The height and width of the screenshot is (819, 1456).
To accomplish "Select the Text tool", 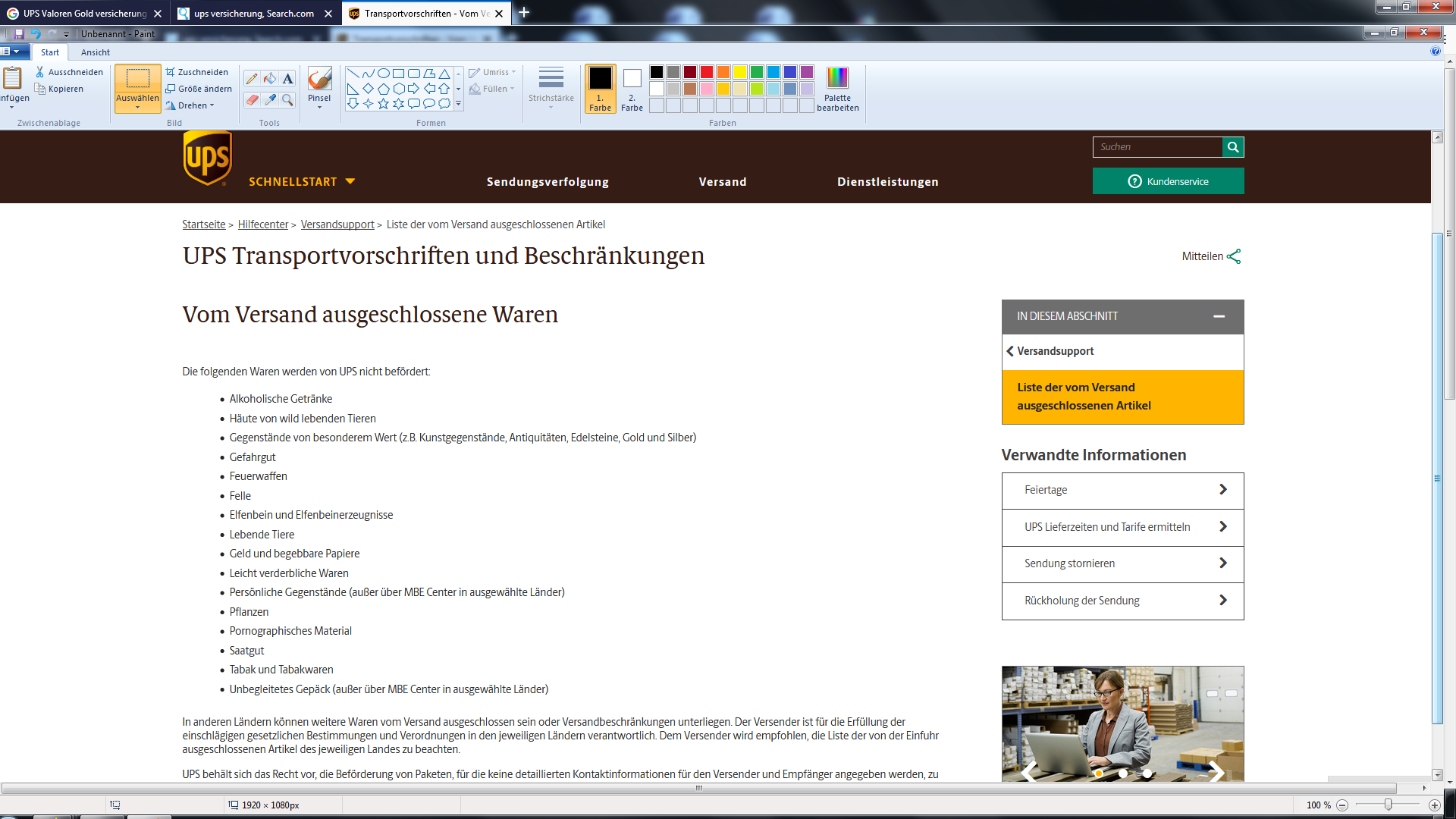I will [287, 79].
